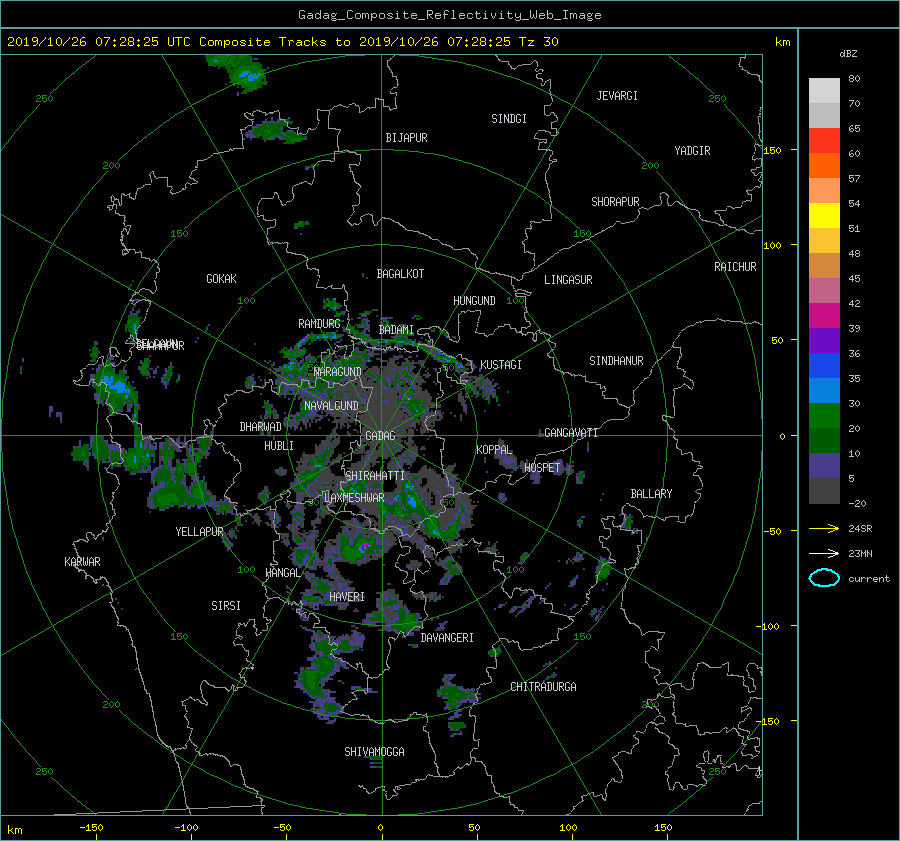Click the NARAGUND city label
The height and width of the screenshot is (841, 900).
tap(338, 372)
